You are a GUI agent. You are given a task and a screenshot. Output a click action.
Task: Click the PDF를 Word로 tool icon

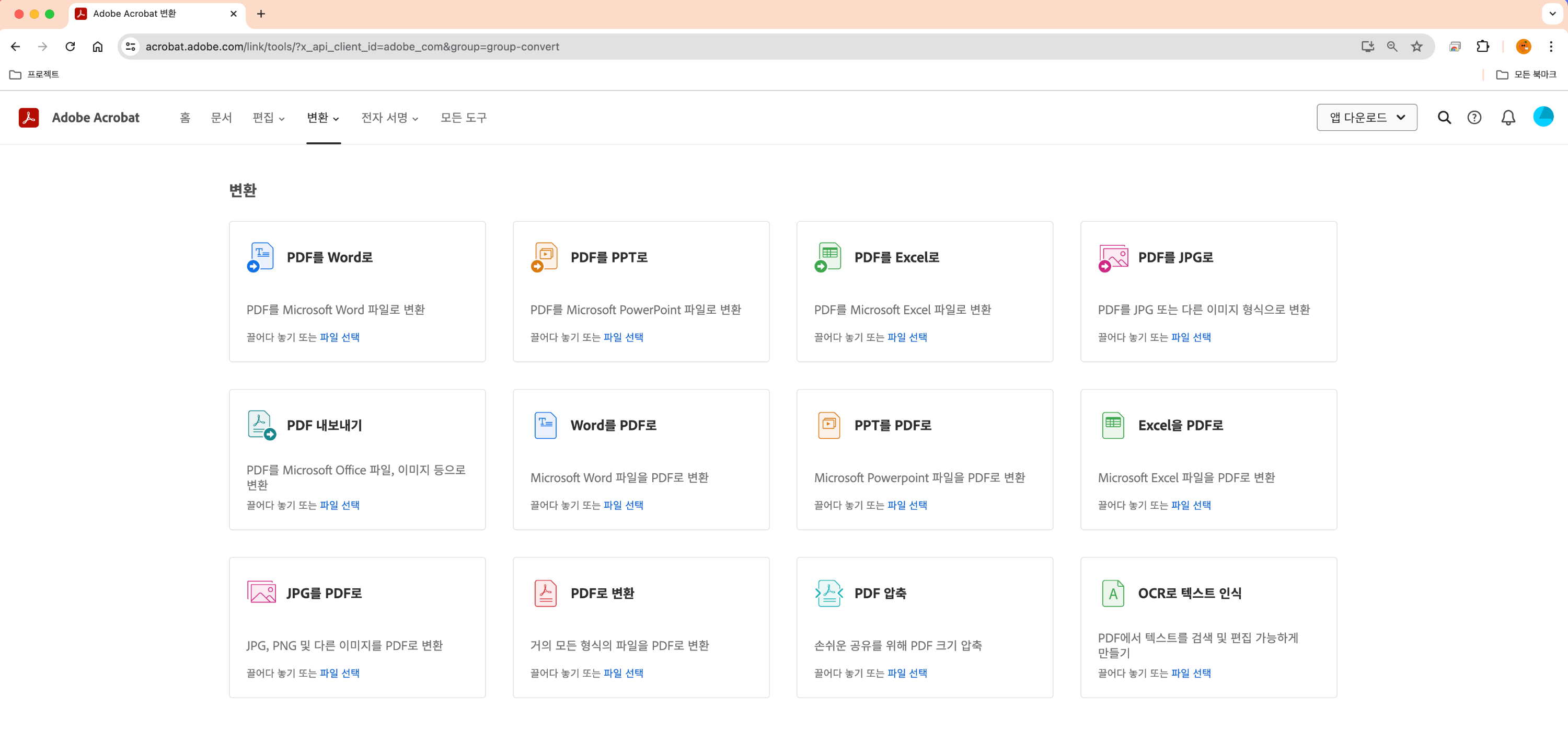pos(260,257)
